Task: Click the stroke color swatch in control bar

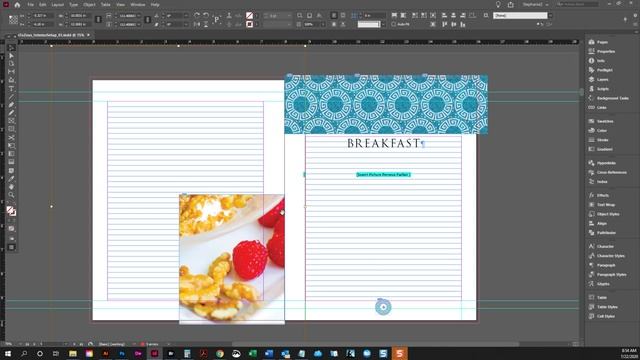Action: coord(249,24)
